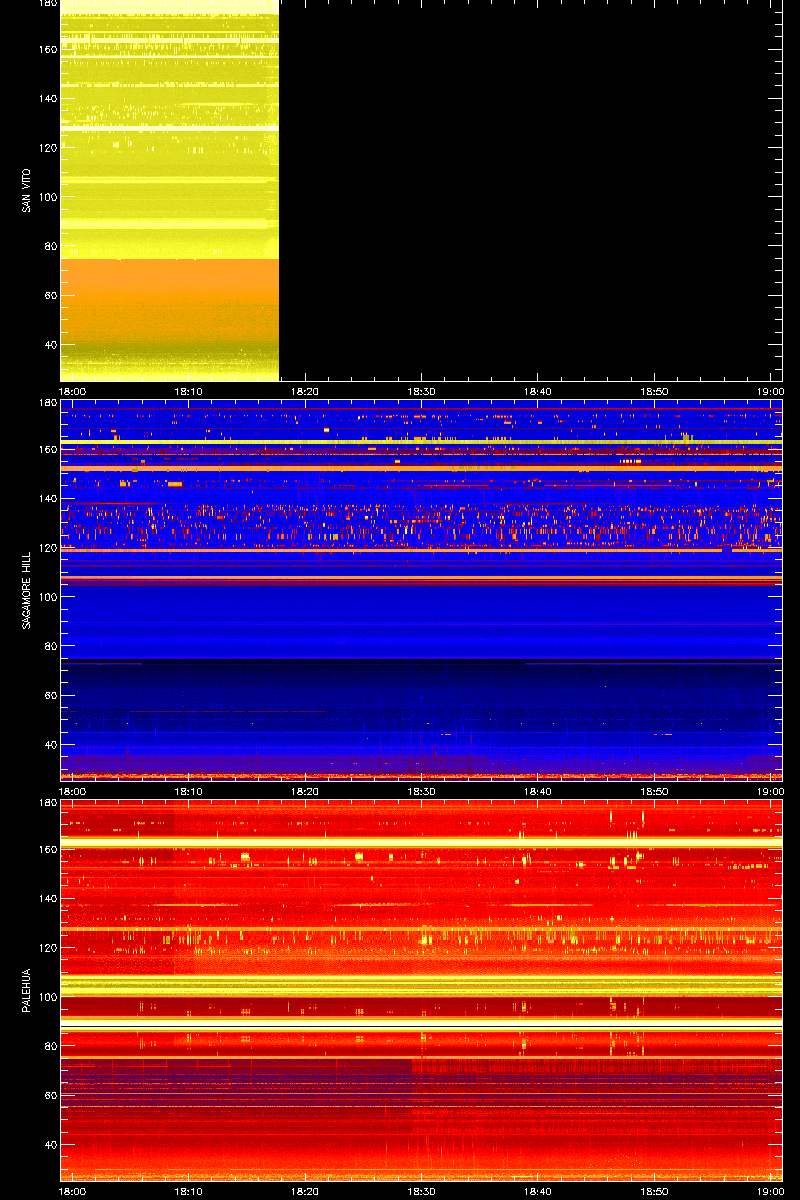
Task: Click frequency label 80 on San Vito axis
Action: click(x=50, y=246)
